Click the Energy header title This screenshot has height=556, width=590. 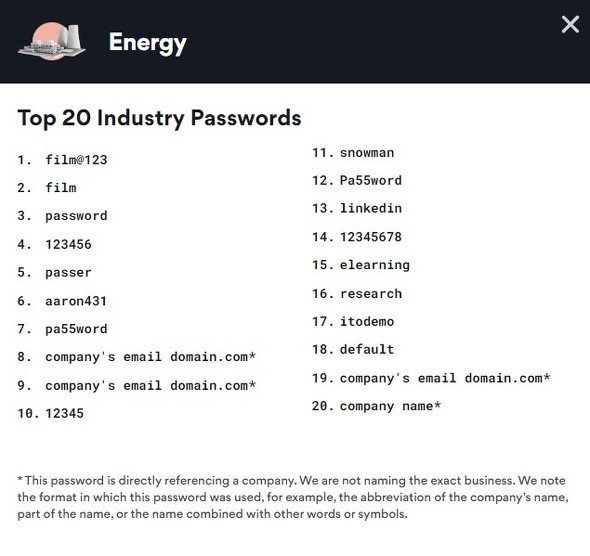pyautogui.click(x=148, y=43)
